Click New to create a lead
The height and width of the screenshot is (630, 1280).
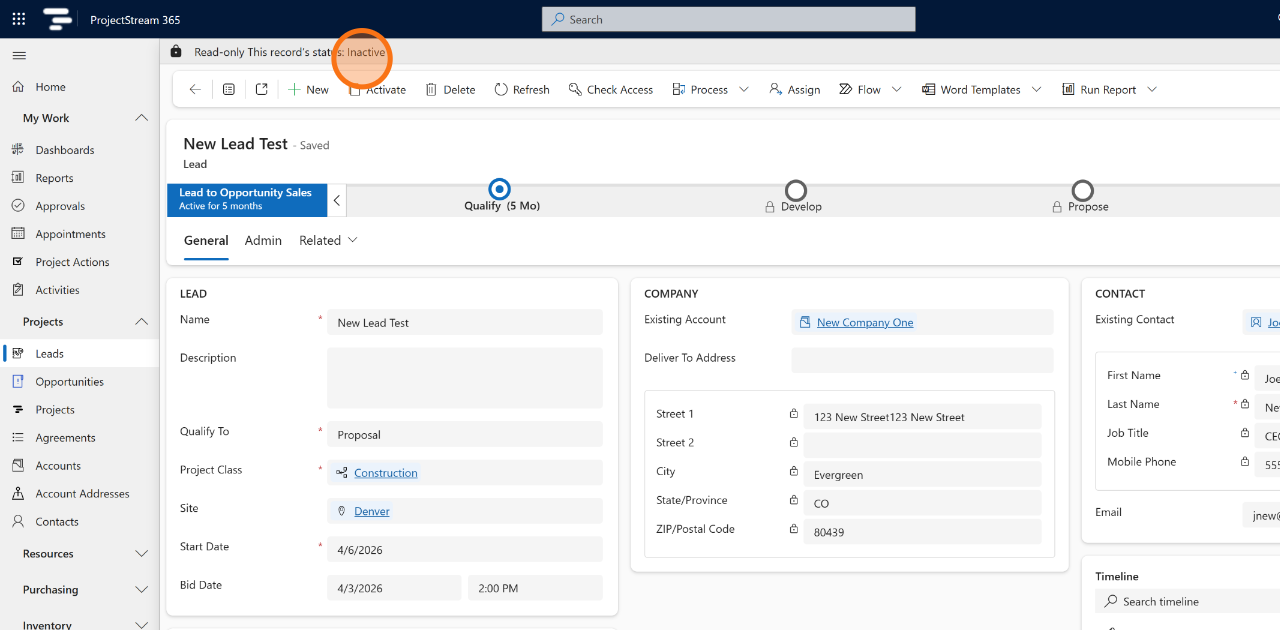click(308, 89)
